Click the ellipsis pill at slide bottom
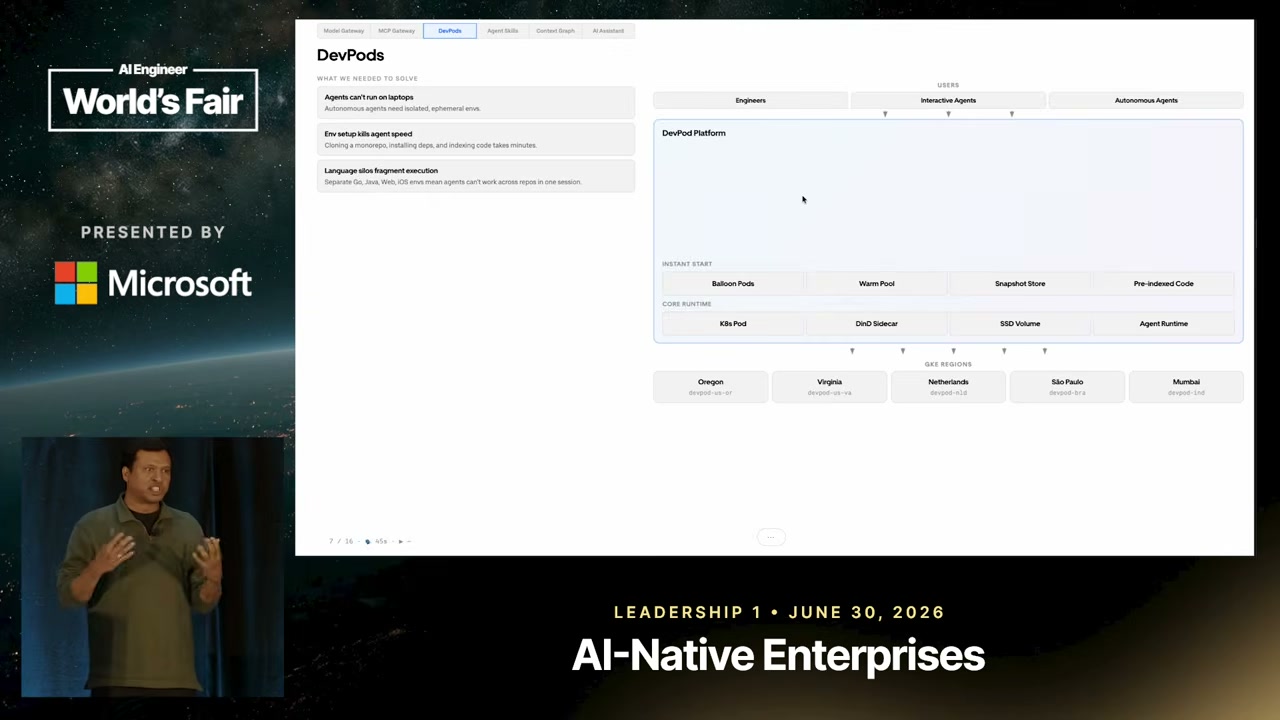Image resolution: width=1280 pixels, height=720 pixels. coord(770,537)
